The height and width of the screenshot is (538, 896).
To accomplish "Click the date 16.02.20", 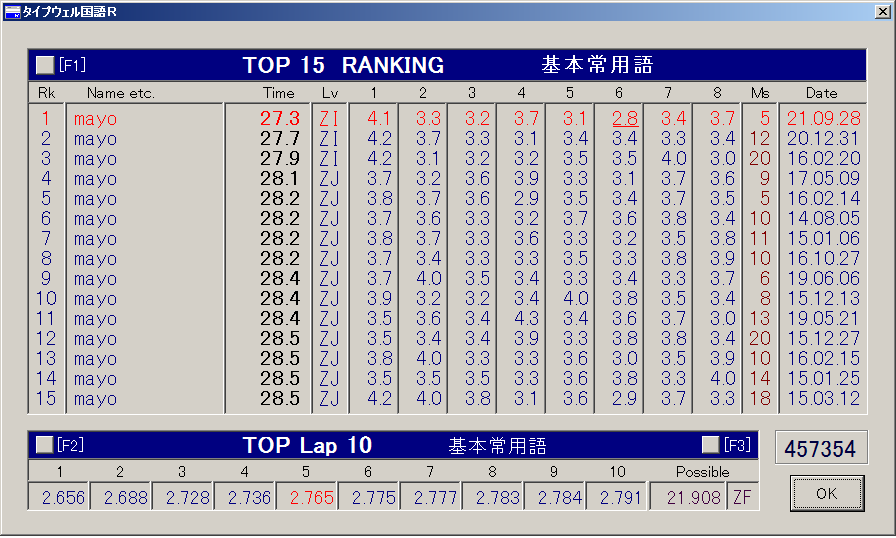I will (823, 158).
